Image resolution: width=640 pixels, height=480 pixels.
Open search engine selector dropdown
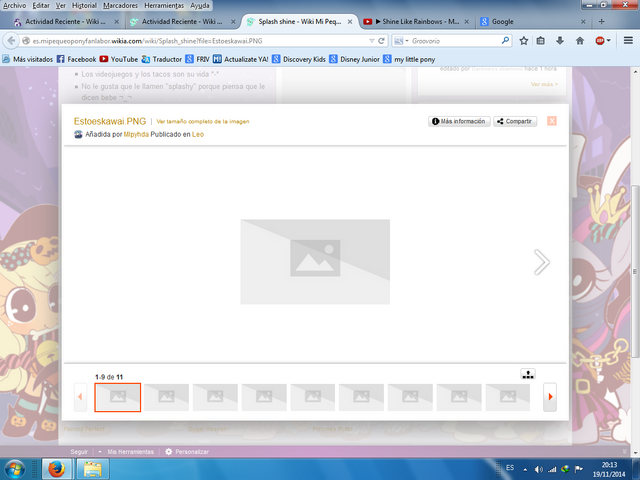click(x=402, y=41)
